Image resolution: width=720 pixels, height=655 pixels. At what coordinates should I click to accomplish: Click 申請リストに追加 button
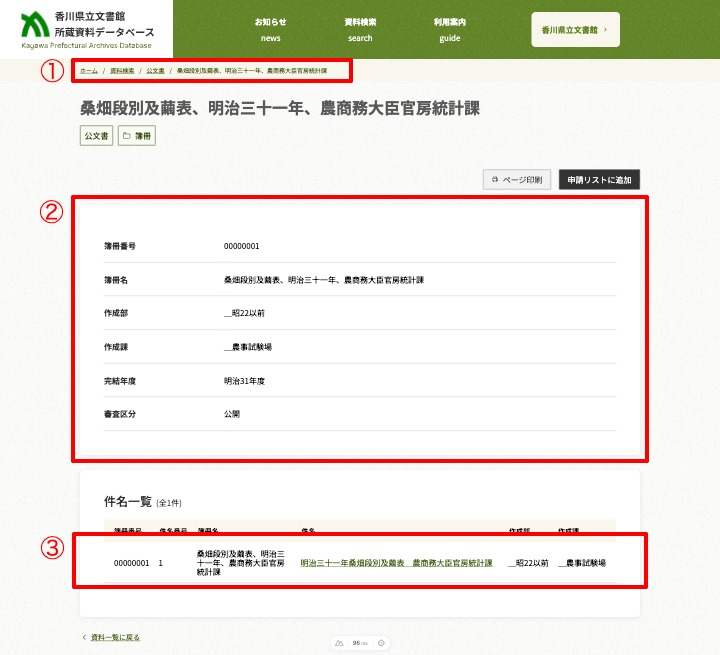[x=599, y=180]
